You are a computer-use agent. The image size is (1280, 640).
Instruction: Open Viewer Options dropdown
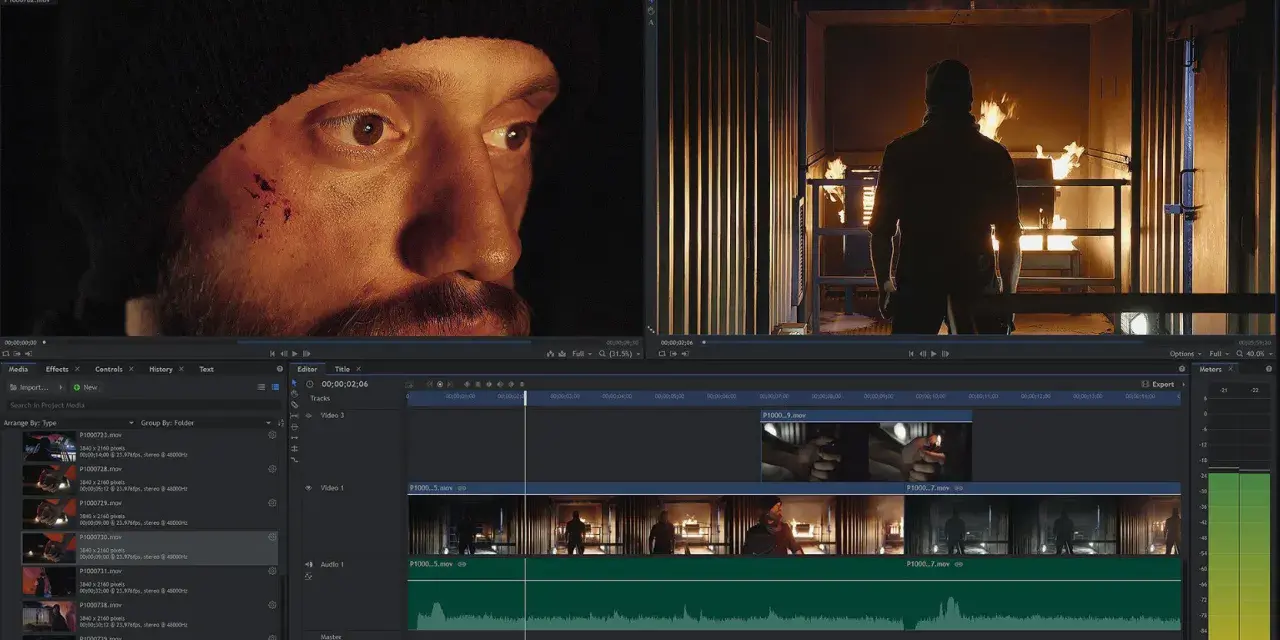click(x=1186, y=354)
